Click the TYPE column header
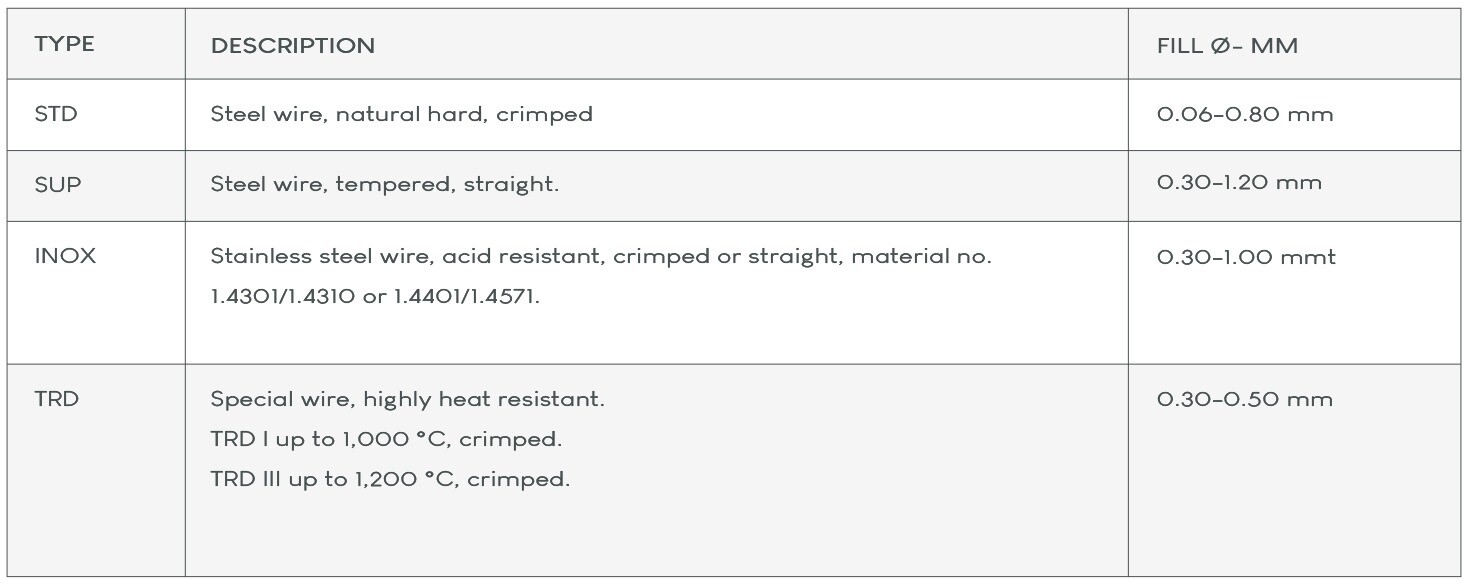Image resolution: width=1467 pixels, height=584 pixels. (x=64, y=45)
